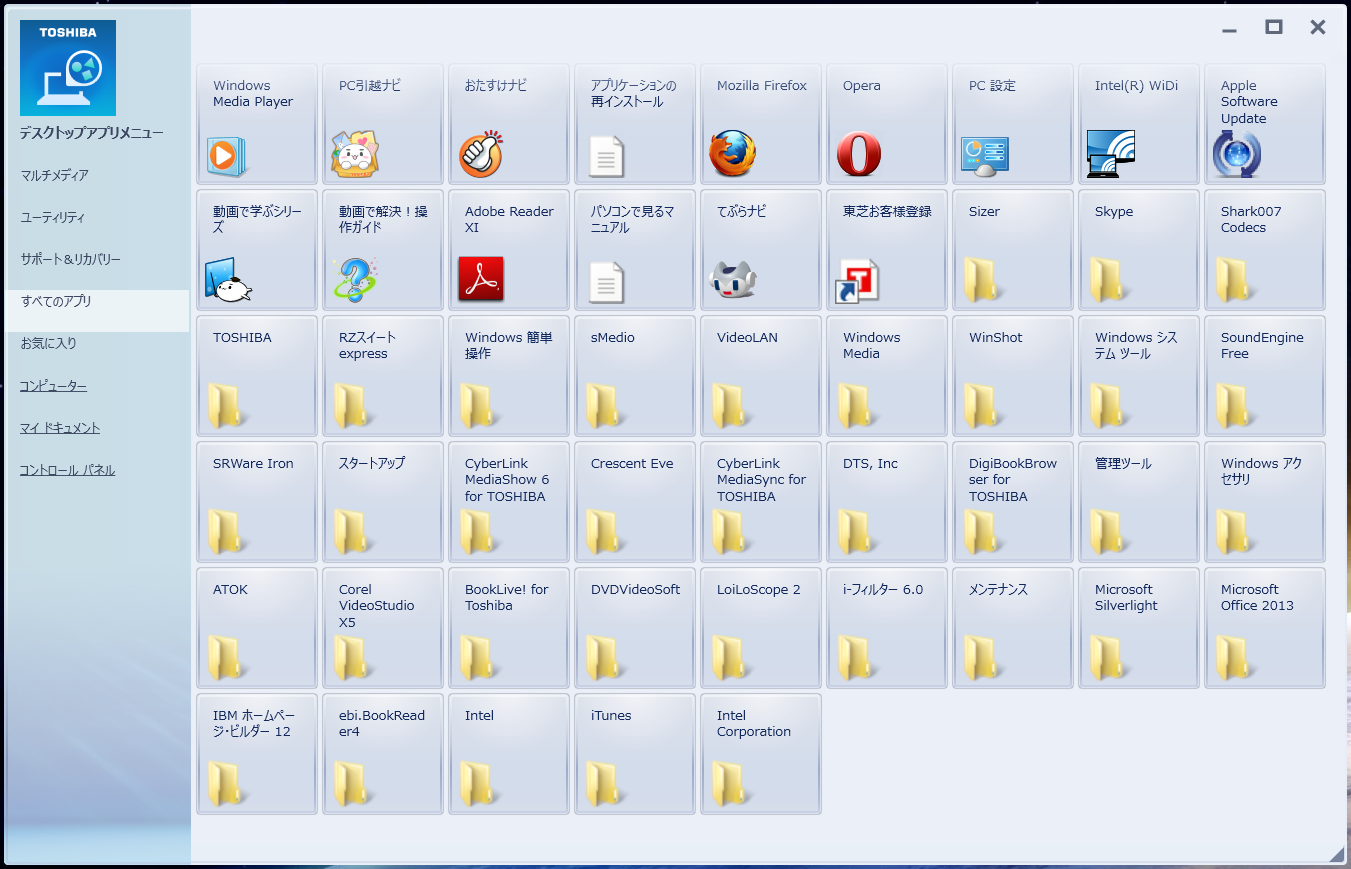Open Intel(R) WiDi icon
The height and width of the screenshot is (869, 1351).
(1111, 154)
